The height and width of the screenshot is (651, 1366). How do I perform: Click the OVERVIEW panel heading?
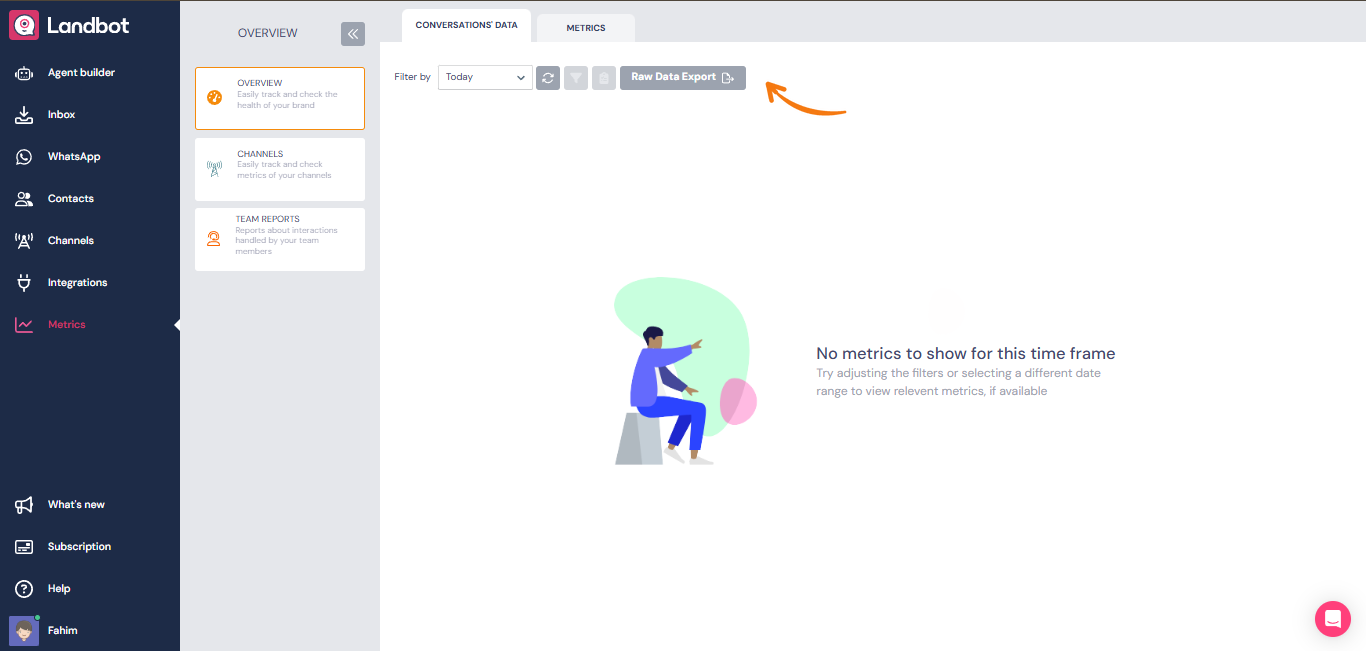click(267, 33)
